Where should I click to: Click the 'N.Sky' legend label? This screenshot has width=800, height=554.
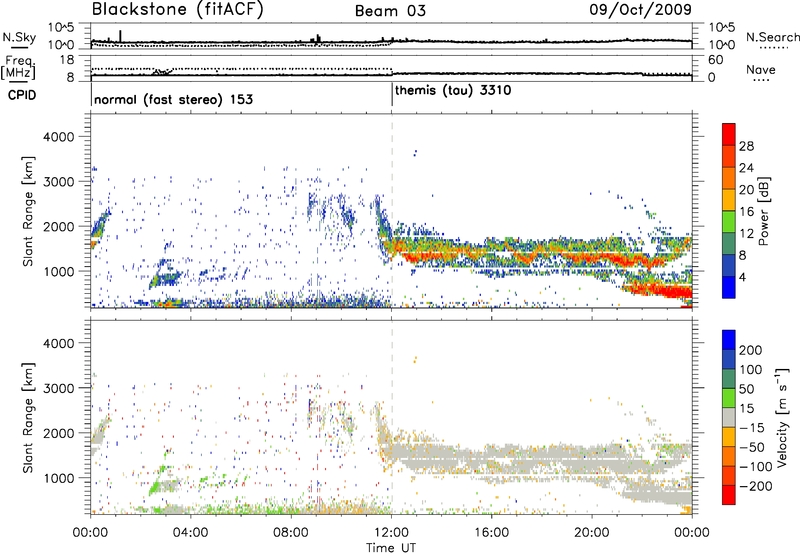[19, 37]
